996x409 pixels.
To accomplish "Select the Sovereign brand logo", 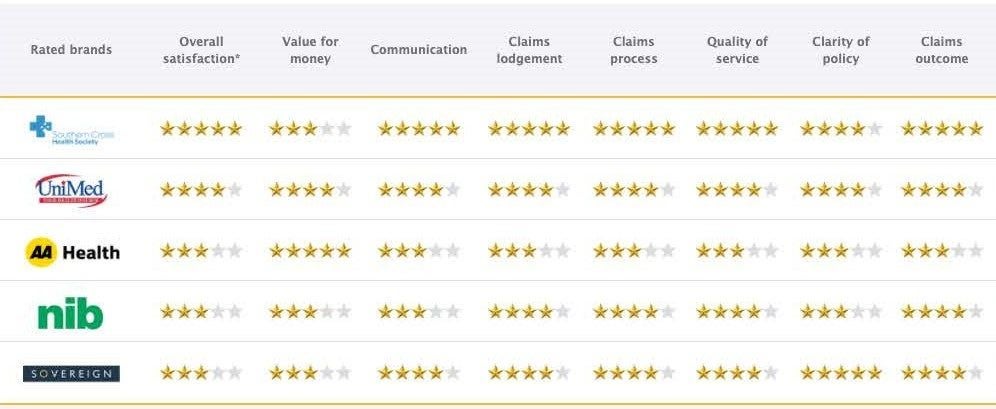I will 71,373.
